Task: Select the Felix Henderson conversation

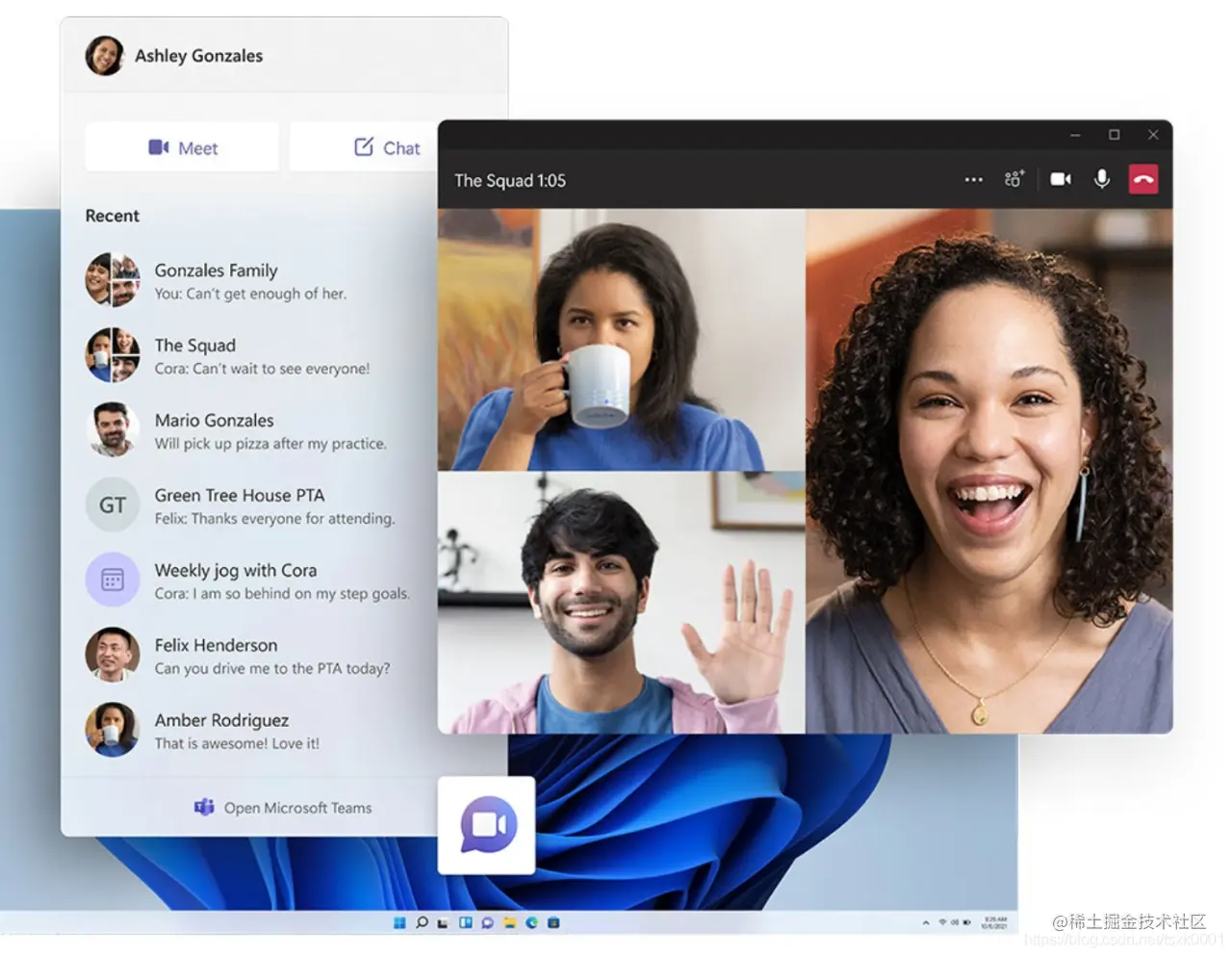Action: (250, 656)
